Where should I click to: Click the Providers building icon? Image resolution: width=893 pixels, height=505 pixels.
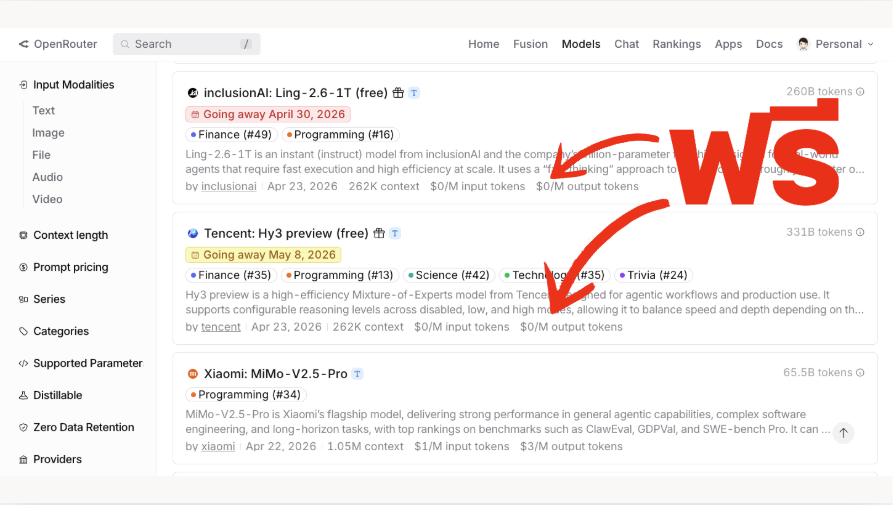click(x=23, y=459)
